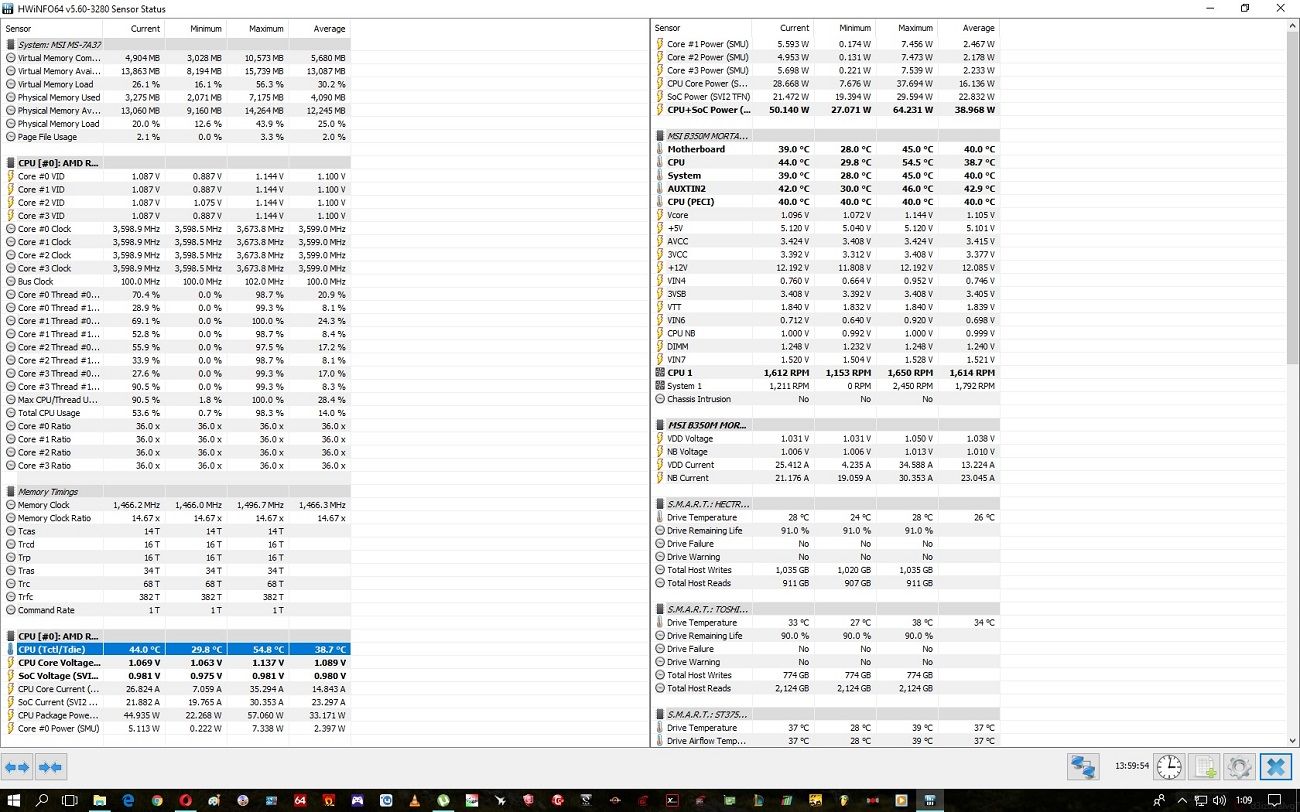Select the Page File Usage row
1300x812 pixels.
click(x=176, y=137)
